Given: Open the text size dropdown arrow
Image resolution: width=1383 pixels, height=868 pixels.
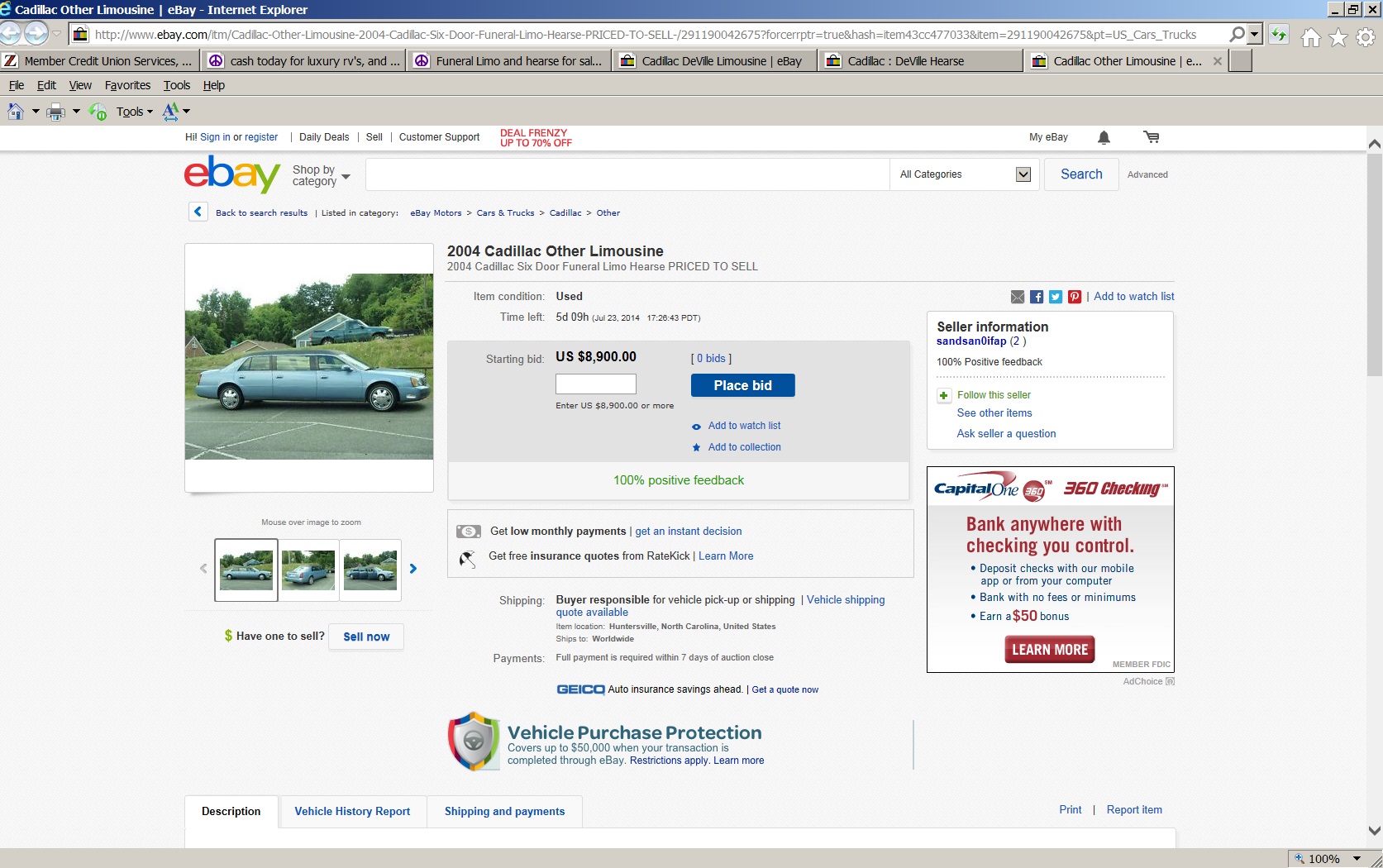Looking at the screenshot, I should tap(187, 112).
